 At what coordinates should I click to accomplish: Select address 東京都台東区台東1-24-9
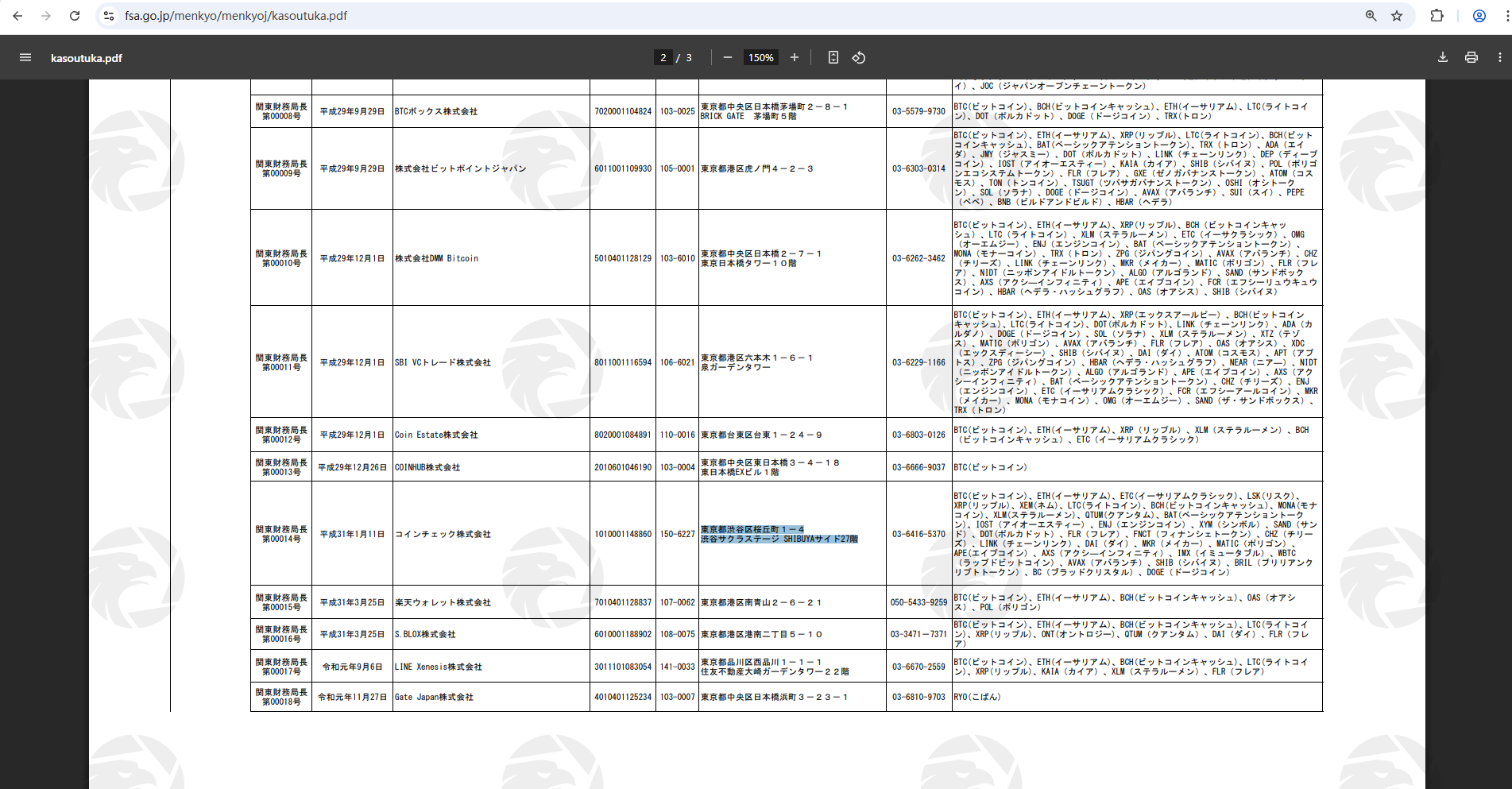[x=761, y=435]
